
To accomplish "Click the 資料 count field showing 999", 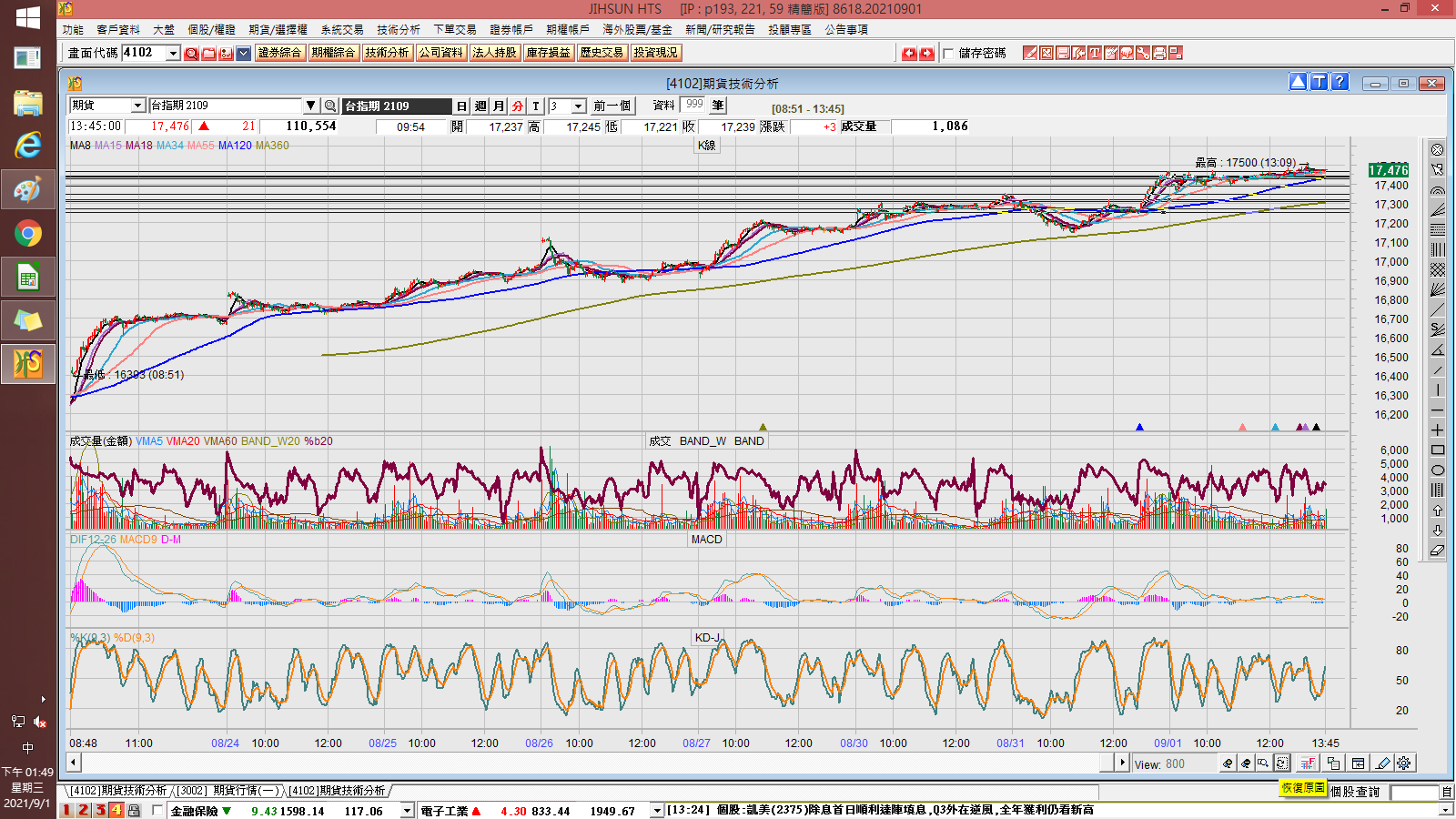I will pos(693,105).
